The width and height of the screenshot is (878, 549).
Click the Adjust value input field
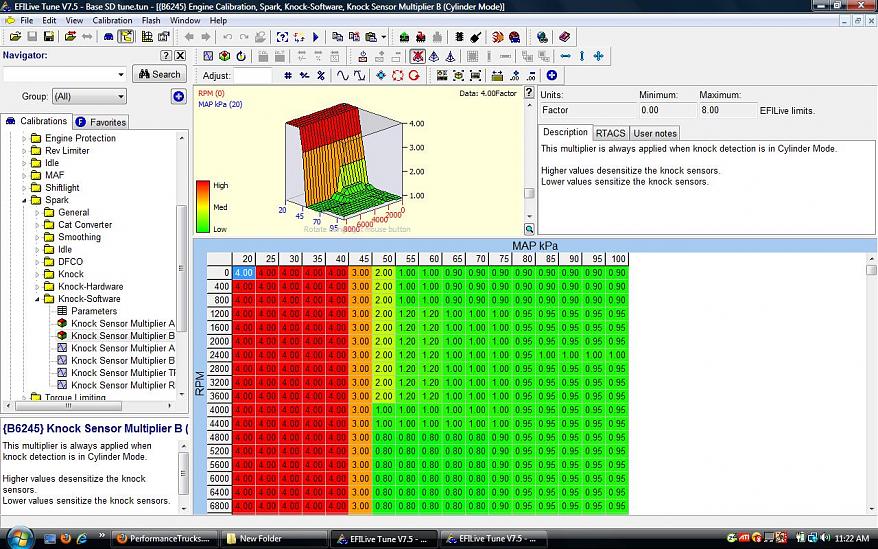pyautogui.click(x=253, y=75)
